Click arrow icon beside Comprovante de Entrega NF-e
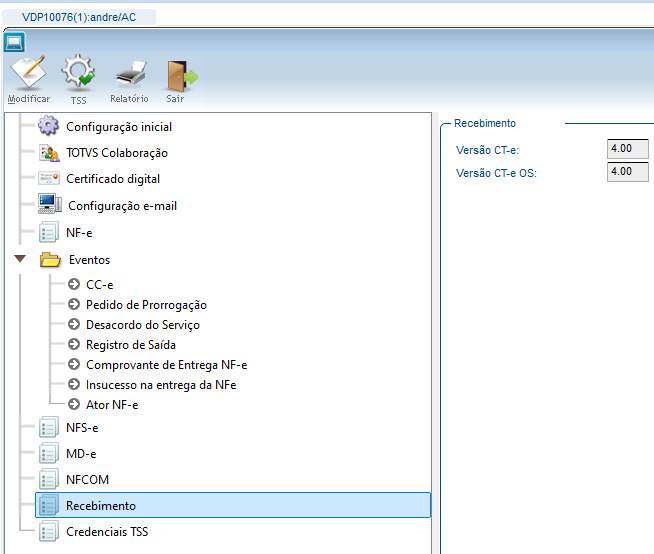The height and width of the screenshot is (554, 654). point(74,364)
